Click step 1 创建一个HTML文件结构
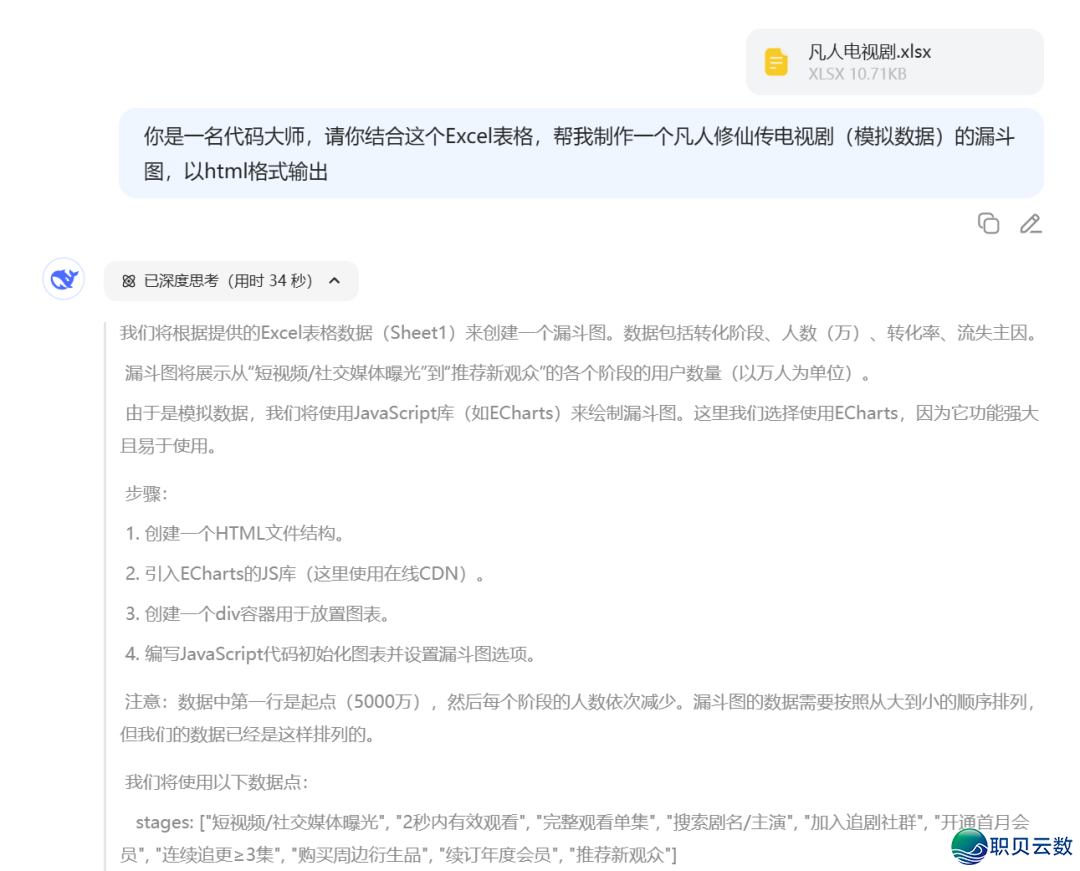This screenshot has height=871, width=1080. point(235,533)
